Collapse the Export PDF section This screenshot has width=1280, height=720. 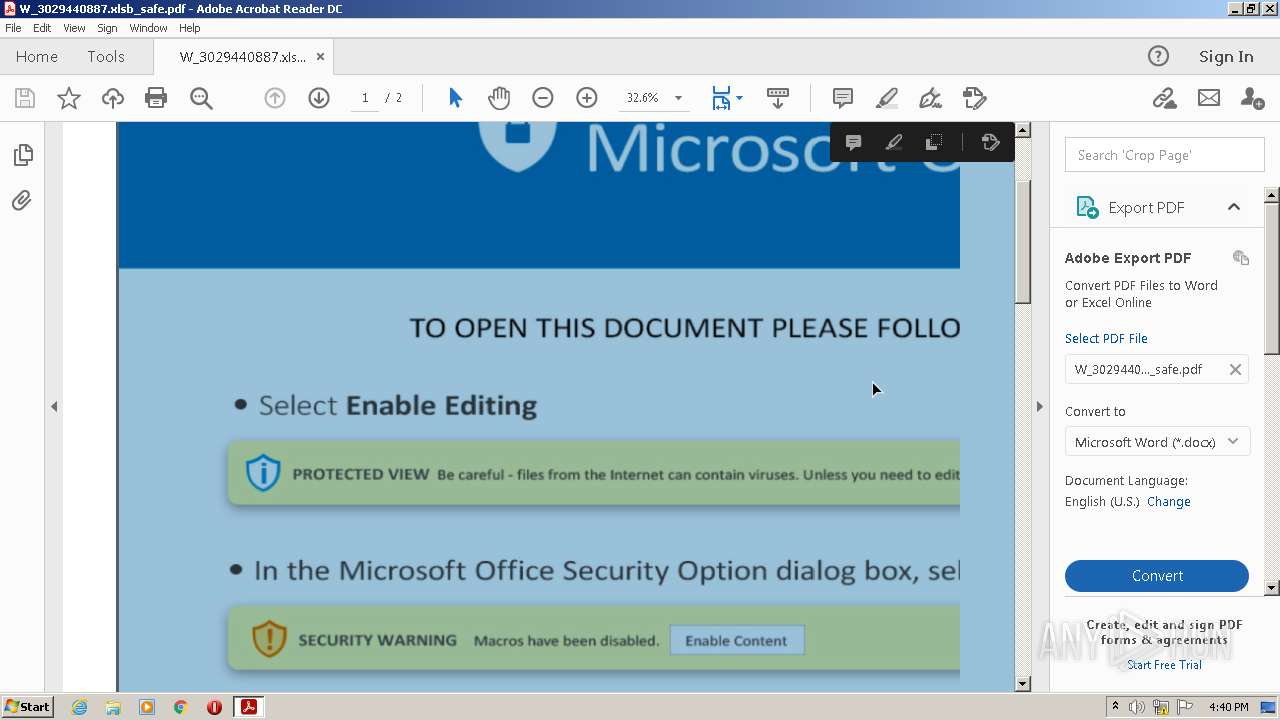(1234, 208)
